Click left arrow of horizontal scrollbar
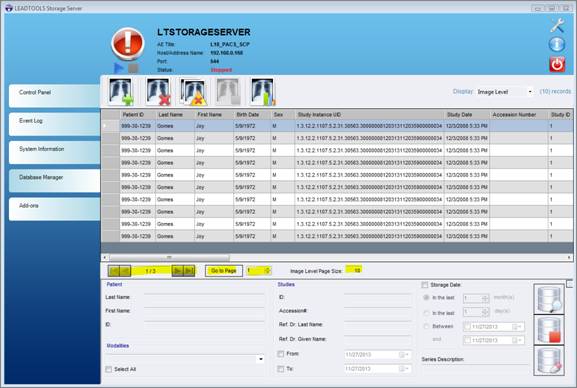This screenshot has width=577, height=388. point(105,257)
